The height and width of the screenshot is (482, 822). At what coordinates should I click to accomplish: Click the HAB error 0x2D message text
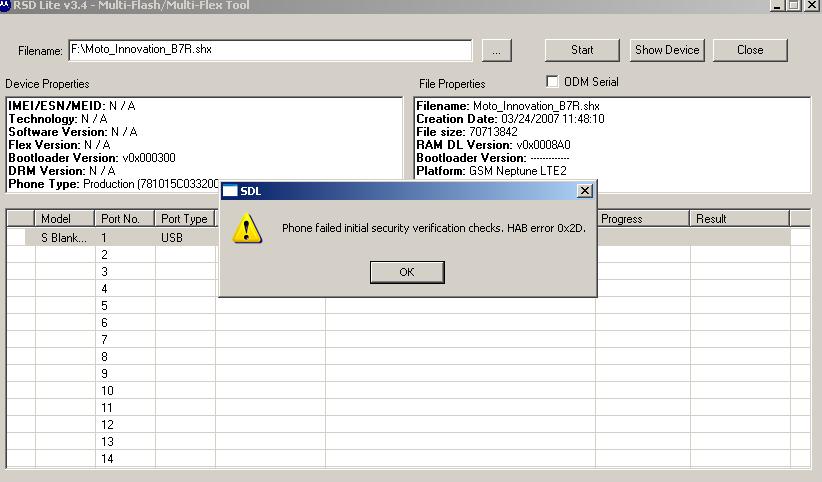click(x=434, y=228)
